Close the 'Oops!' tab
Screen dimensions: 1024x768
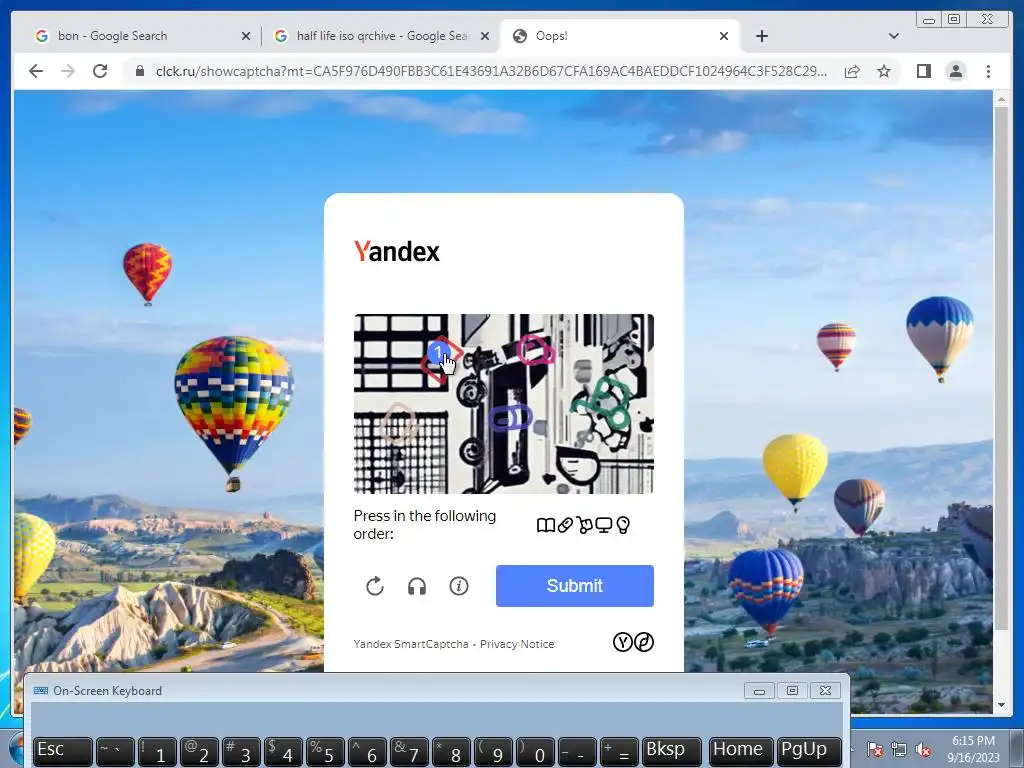724,36
